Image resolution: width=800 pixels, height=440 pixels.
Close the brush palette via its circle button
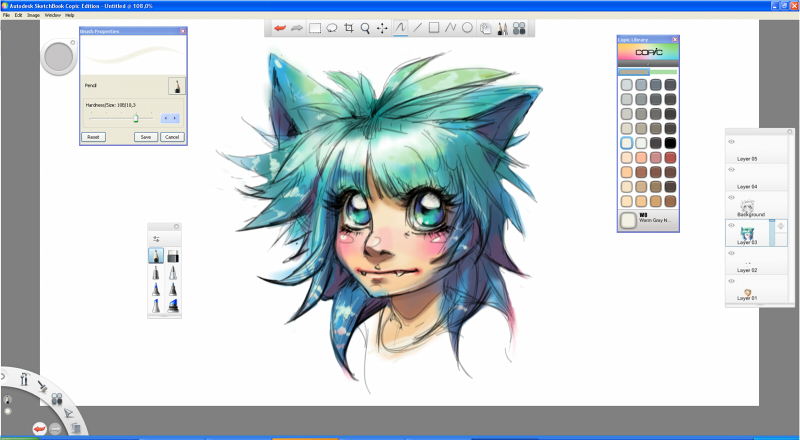pos(177,226)
